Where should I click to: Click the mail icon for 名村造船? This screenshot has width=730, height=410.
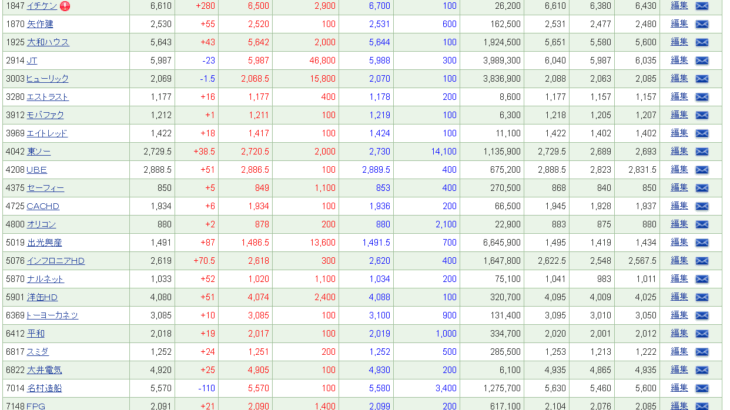(x=702, y=388)
